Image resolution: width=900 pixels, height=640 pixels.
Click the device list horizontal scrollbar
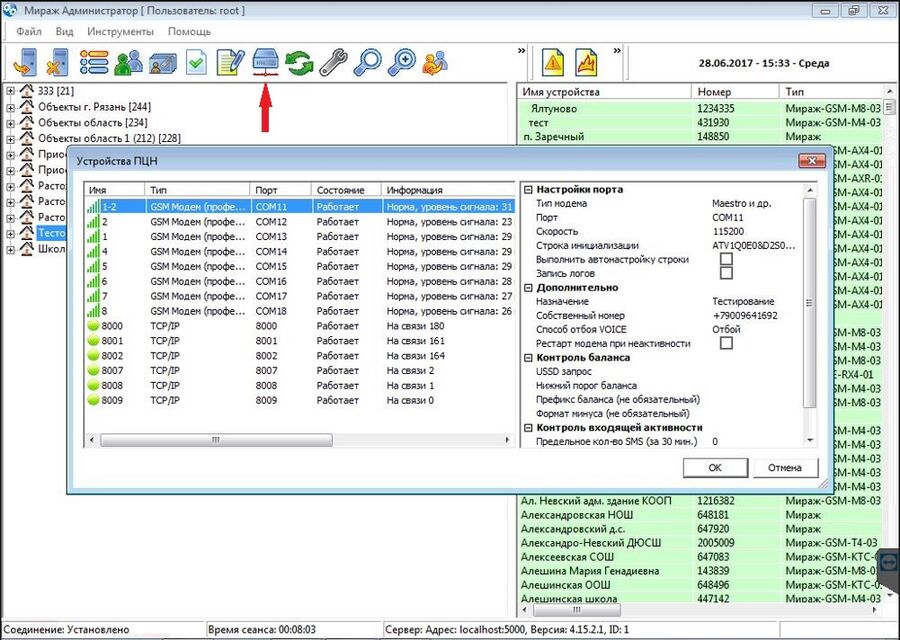215,440
